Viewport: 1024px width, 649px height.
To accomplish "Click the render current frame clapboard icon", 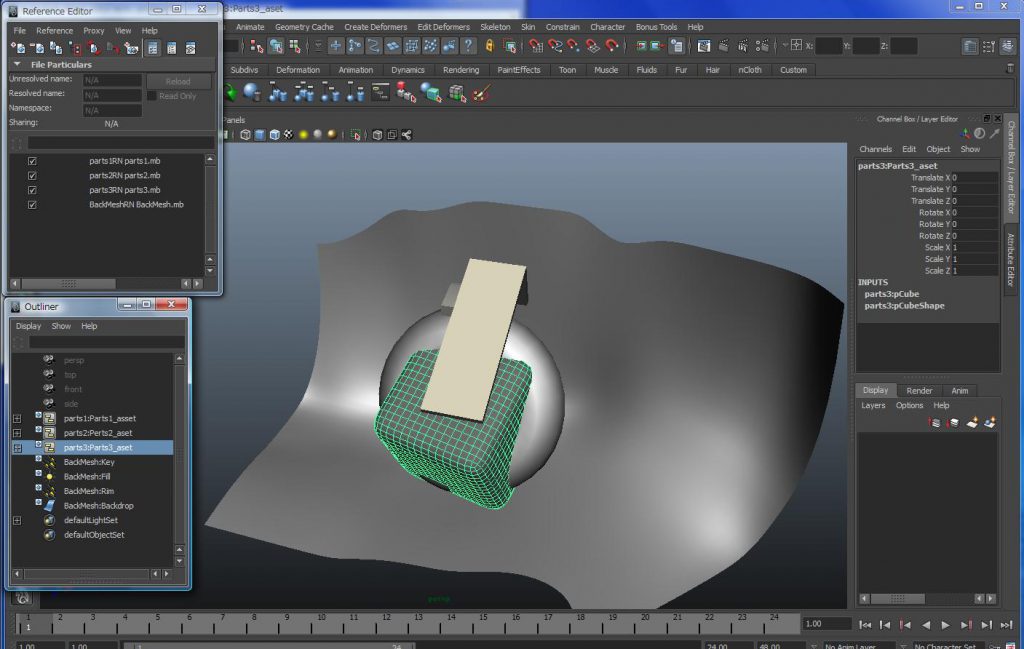I will [723, 46].
